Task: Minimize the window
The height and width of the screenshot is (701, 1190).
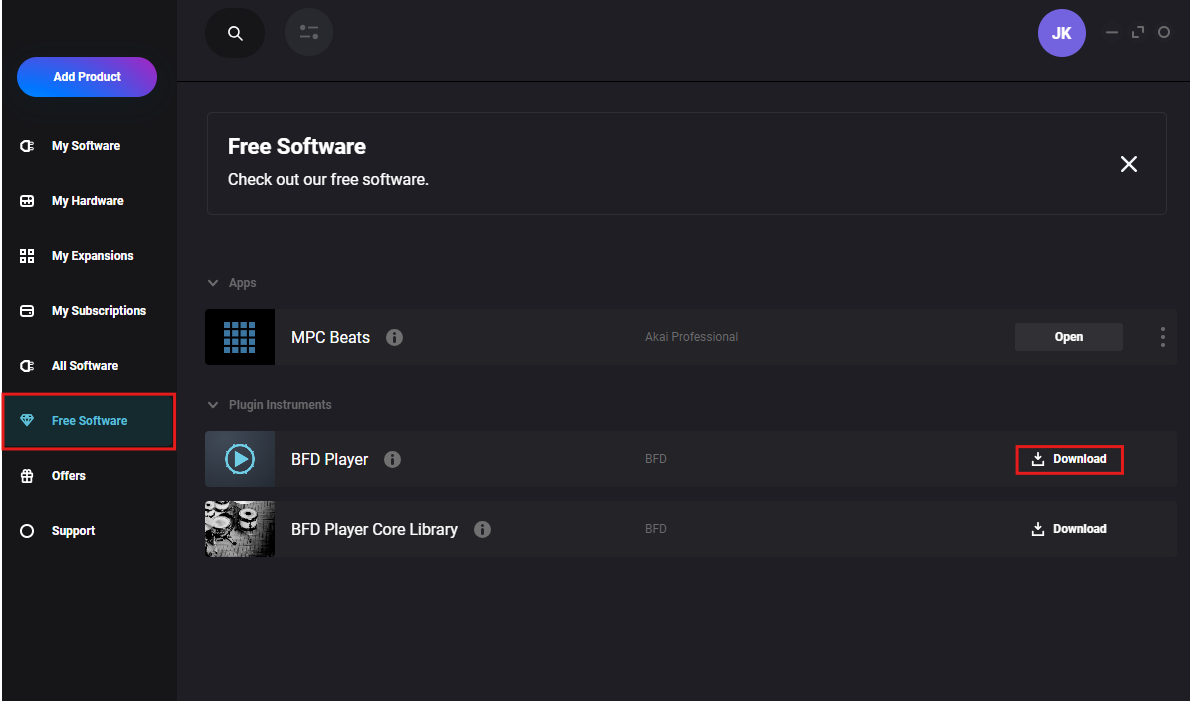Action: click(x=1112, y=33)
